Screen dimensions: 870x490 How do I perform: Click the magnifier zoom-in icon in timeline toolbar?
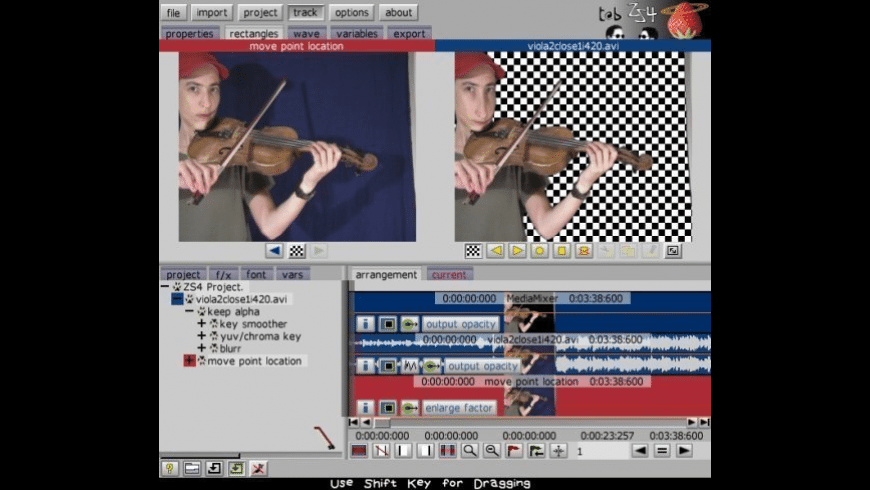pyautogui.click(x=470, y=451)
